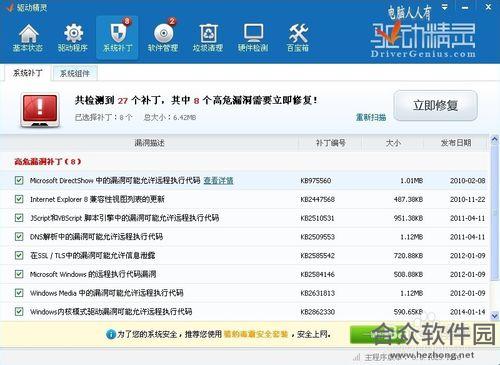Select the 系统补丁 shield icon

(117, 38)
